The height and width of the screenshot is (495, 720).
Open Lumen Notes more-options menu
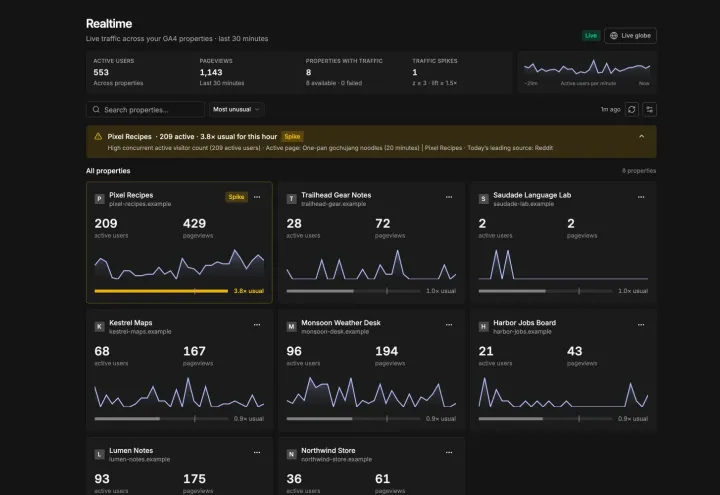pyautogui.click(x=257, y=452)
